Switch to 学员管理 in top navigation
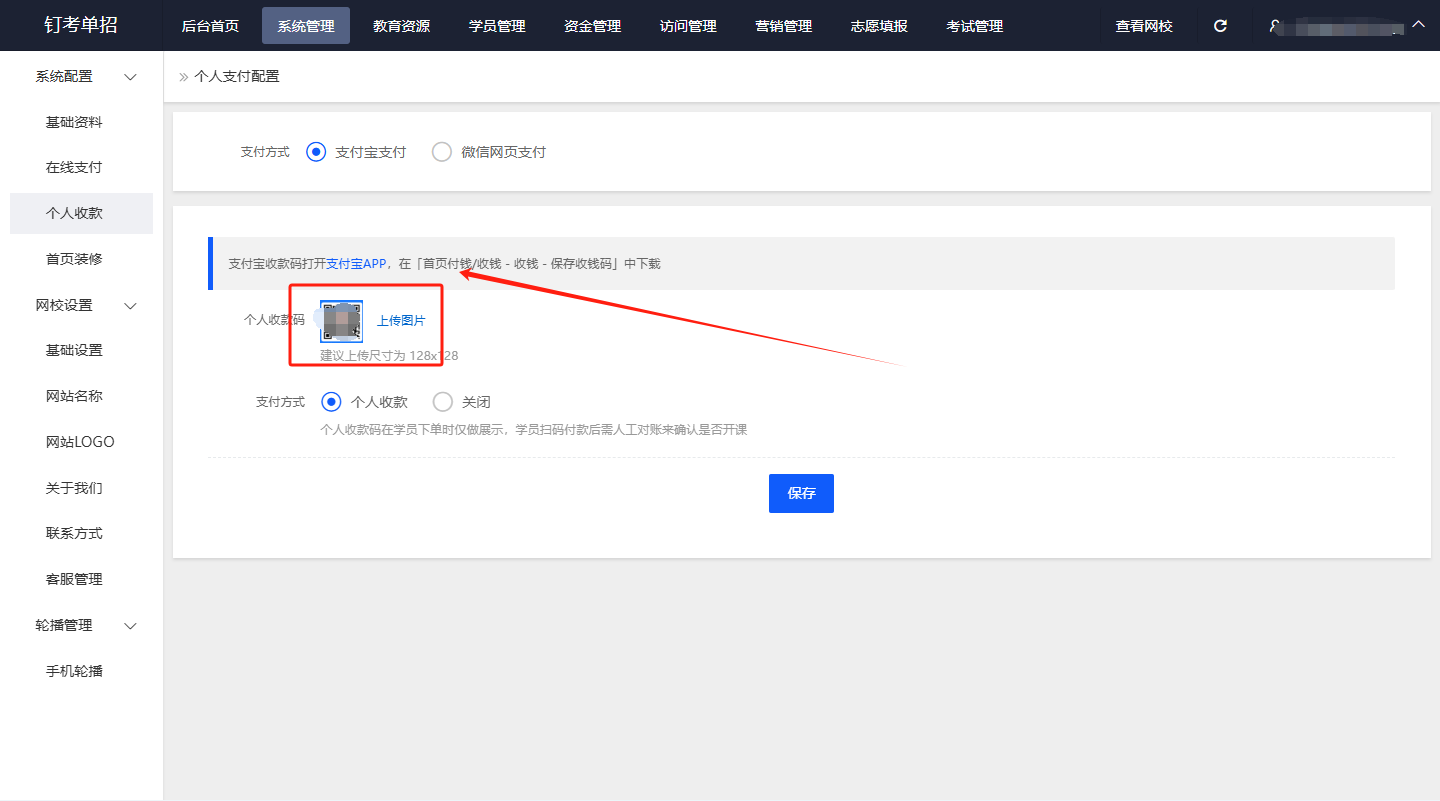The image size is (1440, 801). tap(497, 26)
